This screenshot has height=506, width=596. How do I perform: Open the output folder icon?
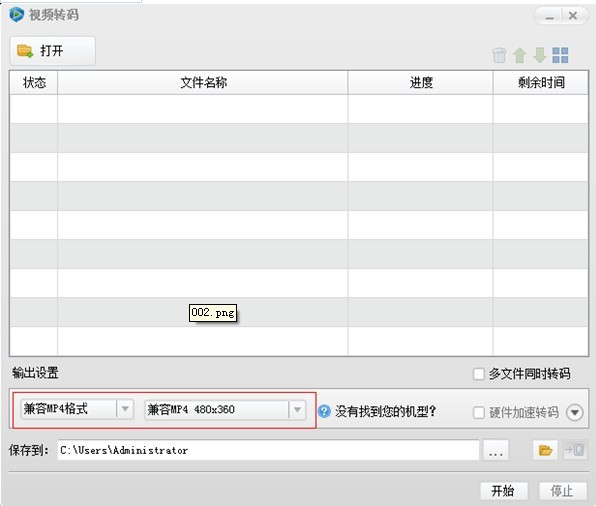[x=545, y=450]
